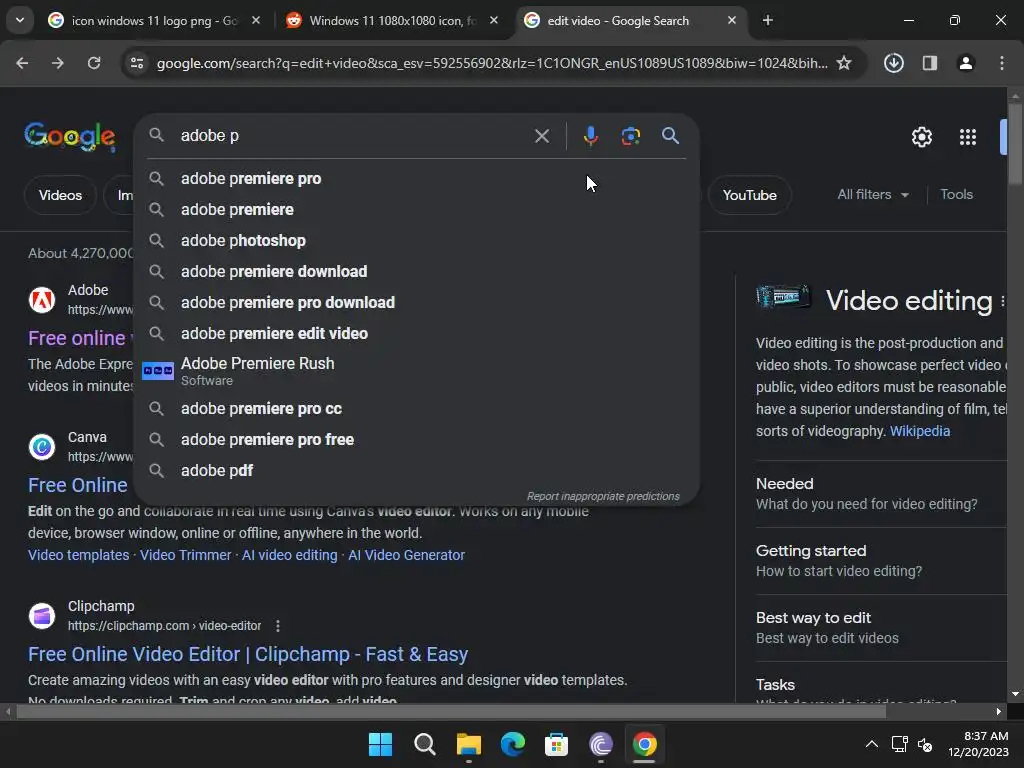Open Chrome three-dot menu
Screen dimensions: 1024x768
(1001, 63)
